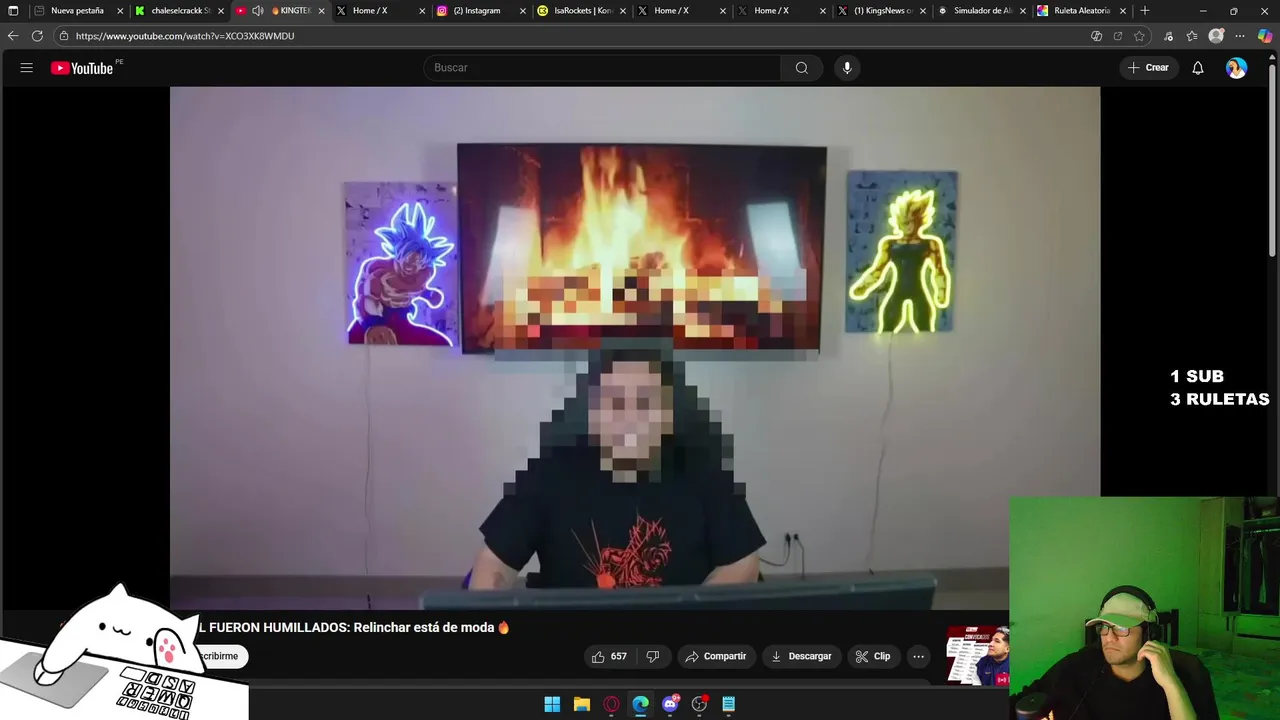
Task: Open Opera browser from the taskbar
Action: click(x=611, y=704)
